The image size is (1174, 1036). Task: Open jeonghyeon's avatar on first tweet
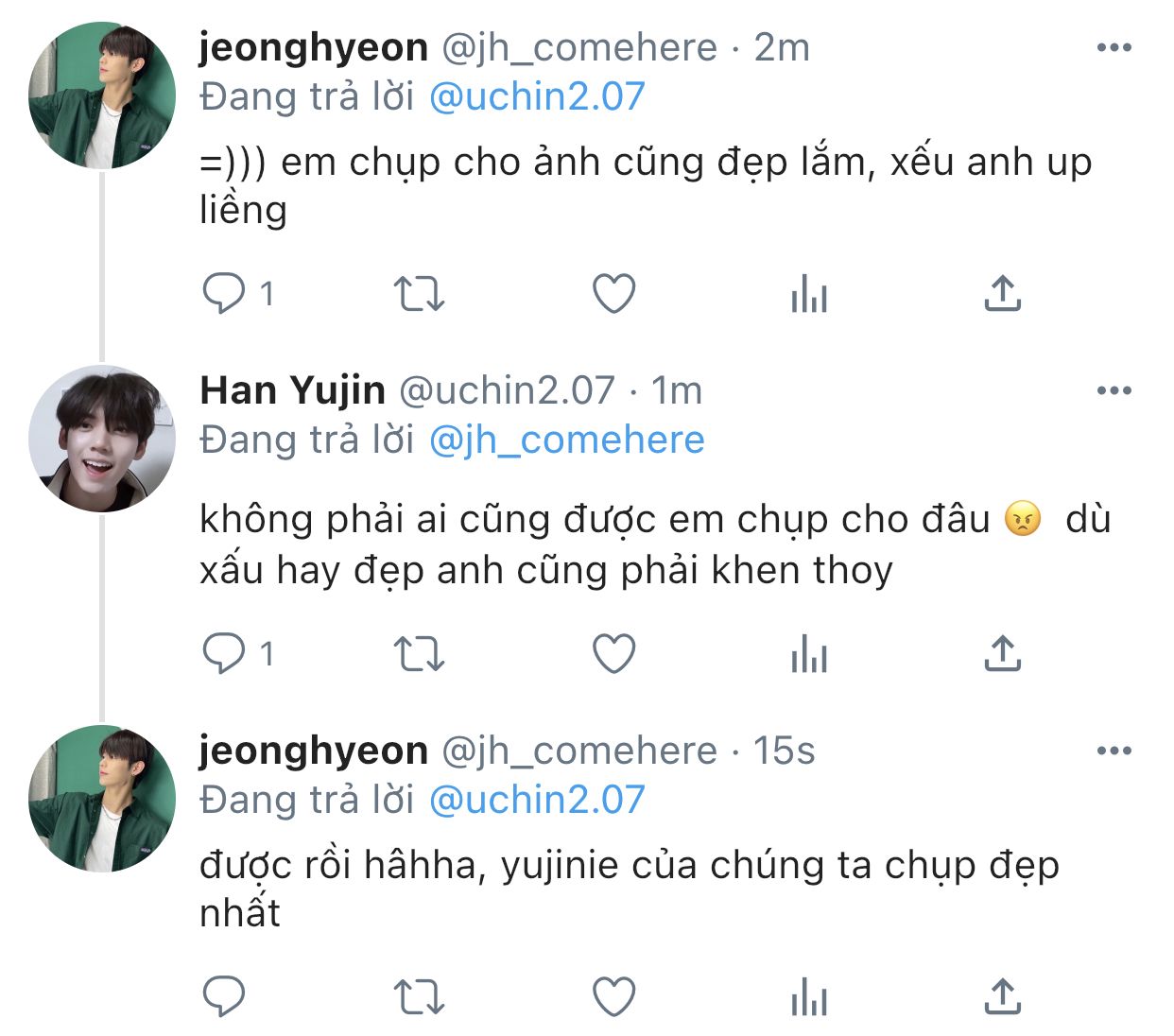[102, 96]
